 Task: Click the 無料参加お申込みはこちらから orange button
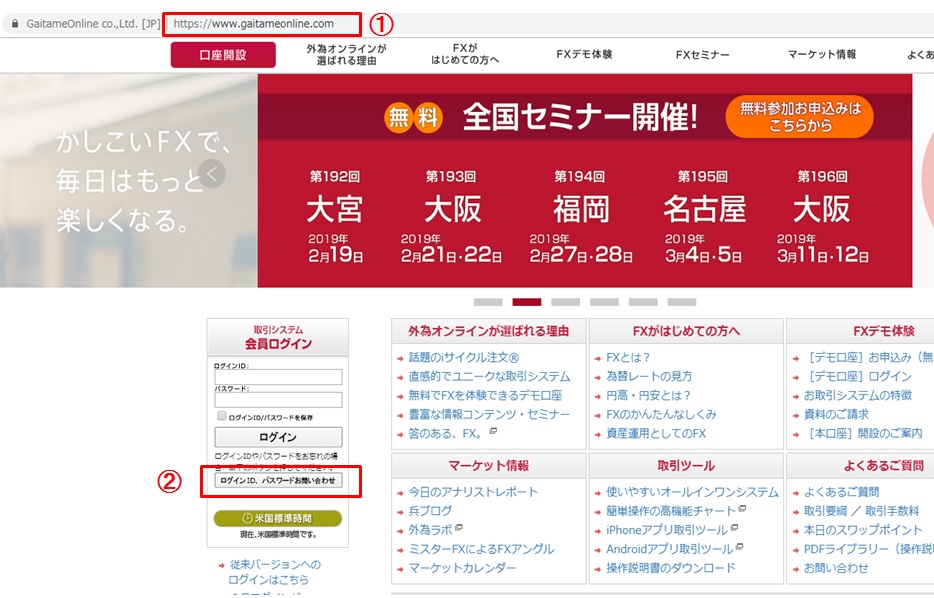(x=799, y=117)
